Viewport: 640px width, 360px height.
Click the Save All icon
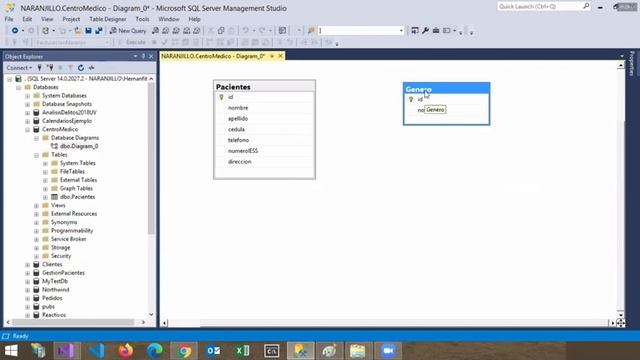pyautogui.click(x=98, y=31)
